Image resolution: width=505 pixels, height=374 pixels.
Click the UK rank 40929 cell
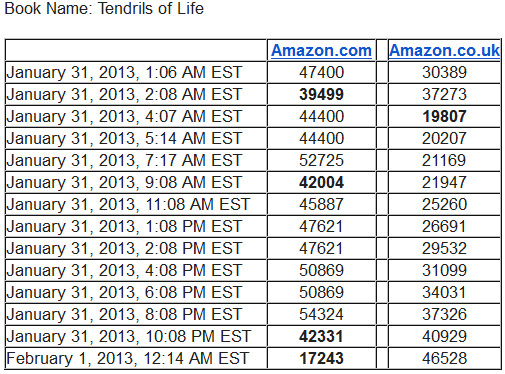tap(444, 336)
